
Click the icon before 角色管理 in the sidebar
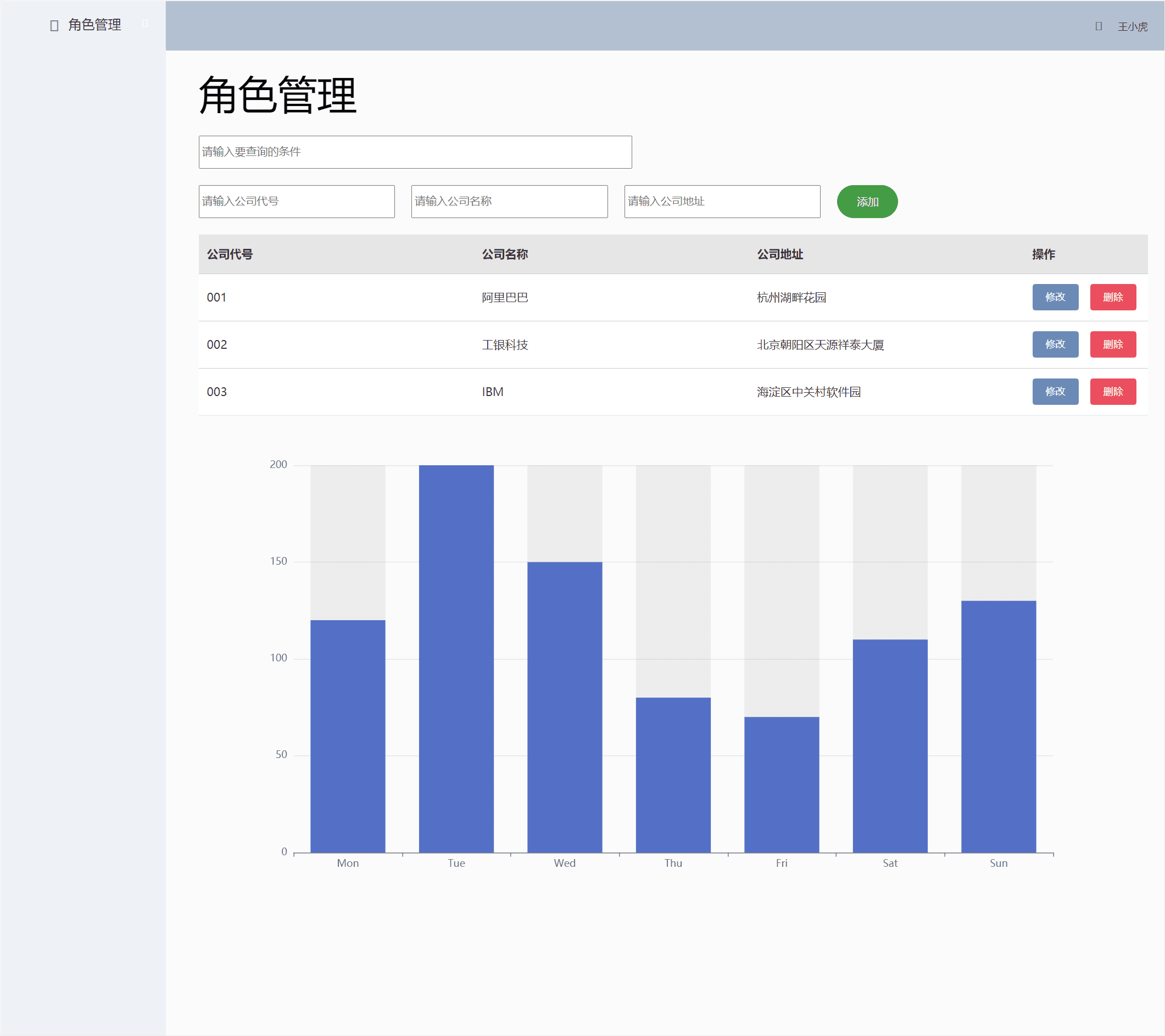coord(54,25)
